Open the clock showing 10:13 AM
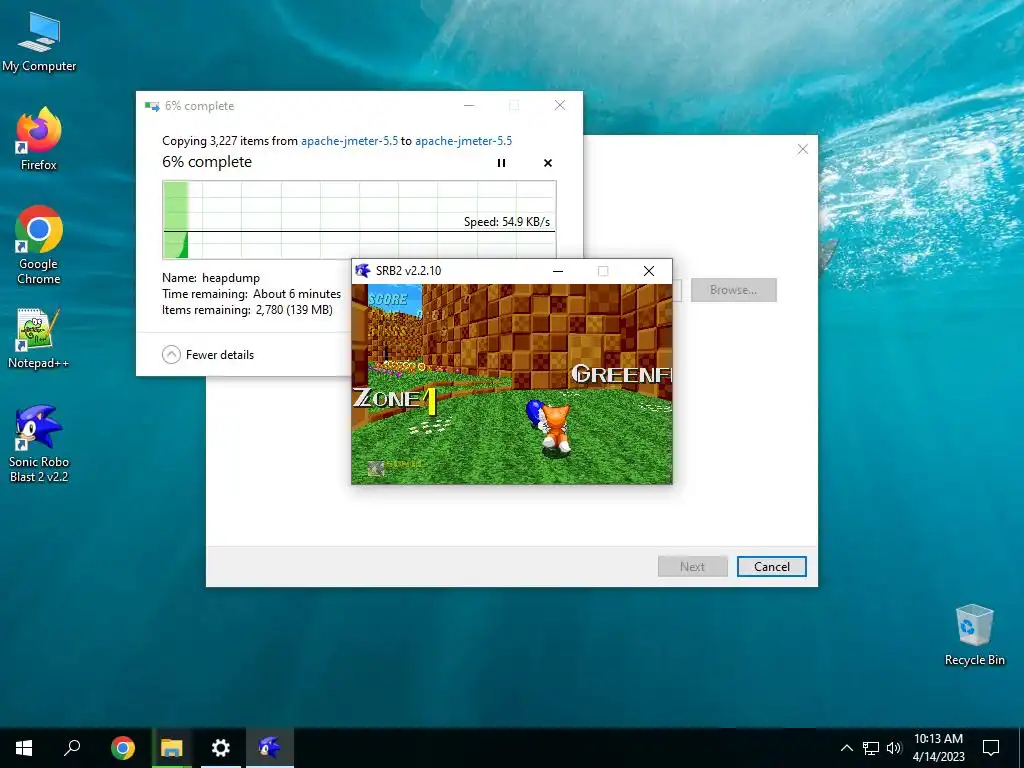 click(x=938, y=748)
